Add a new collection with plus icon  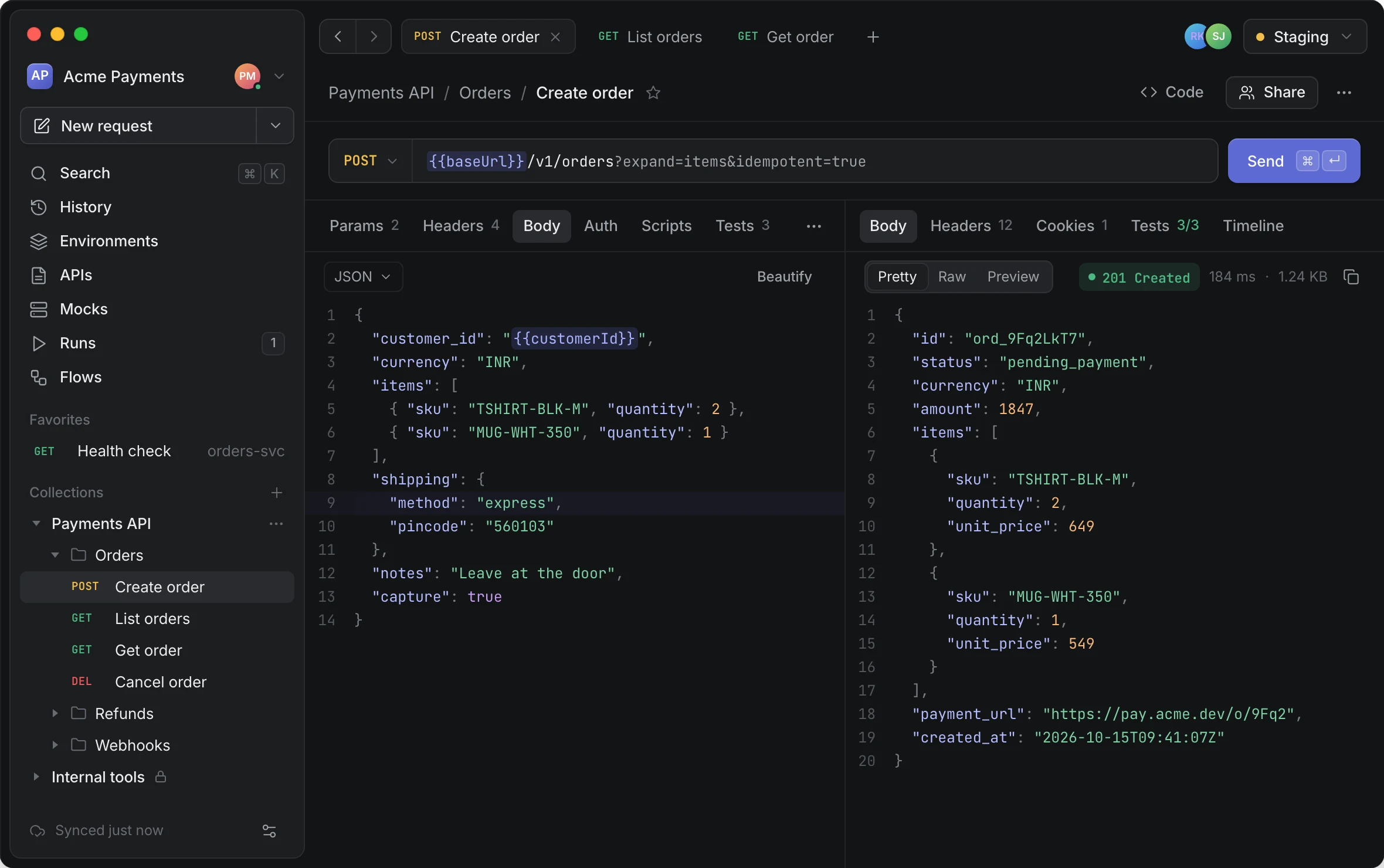point(277,493)
